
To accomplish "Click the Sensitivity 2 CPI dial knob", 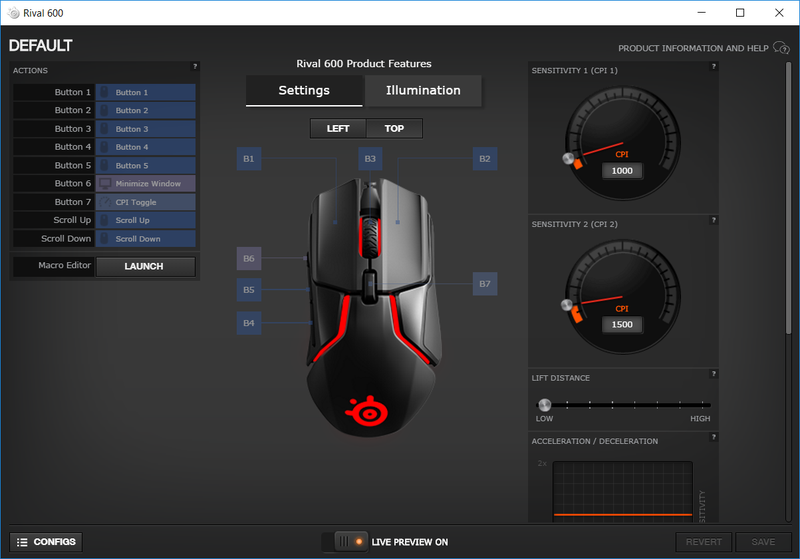I will pyautogui.click(x=567, y=305).
